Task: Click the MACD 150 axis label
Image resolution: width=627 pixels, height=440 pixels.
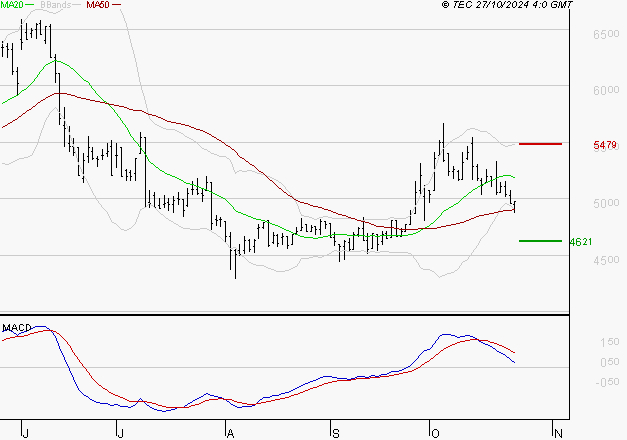Action: coord(610,342)
